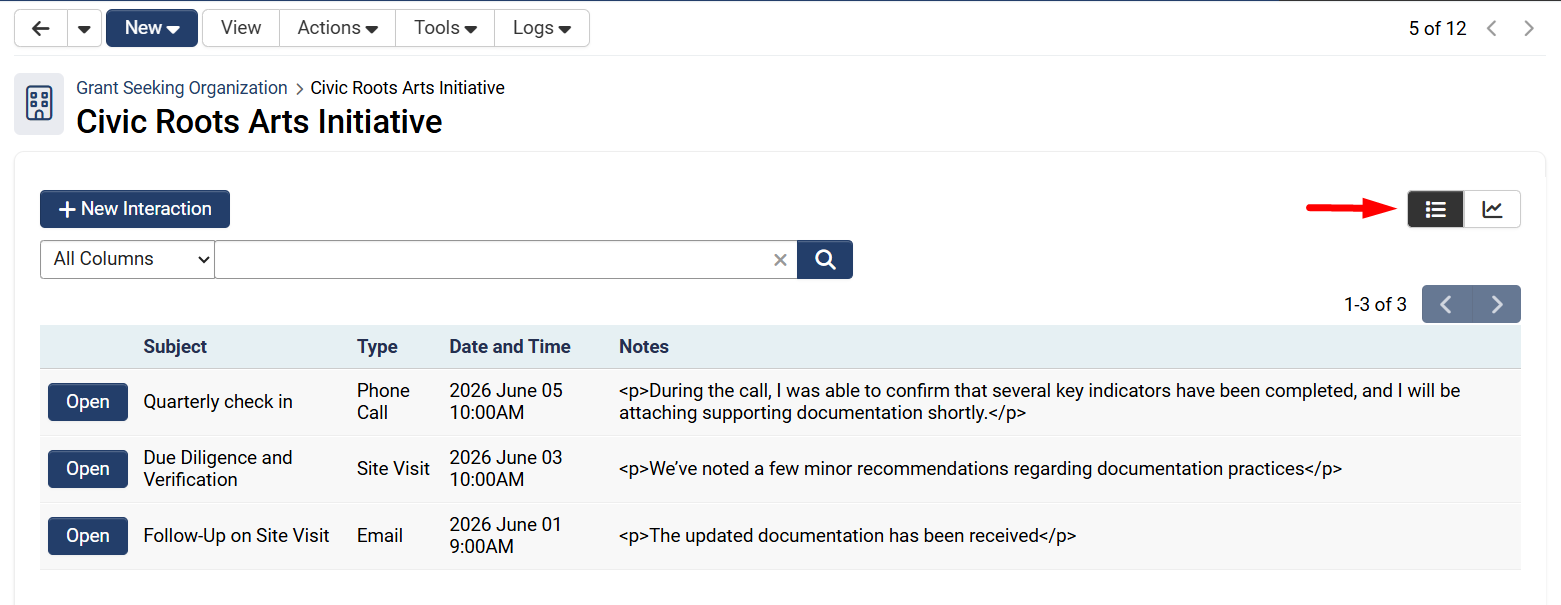1561x605 pixels.
Task: Open the Tools menu
Action: [446, 28]
